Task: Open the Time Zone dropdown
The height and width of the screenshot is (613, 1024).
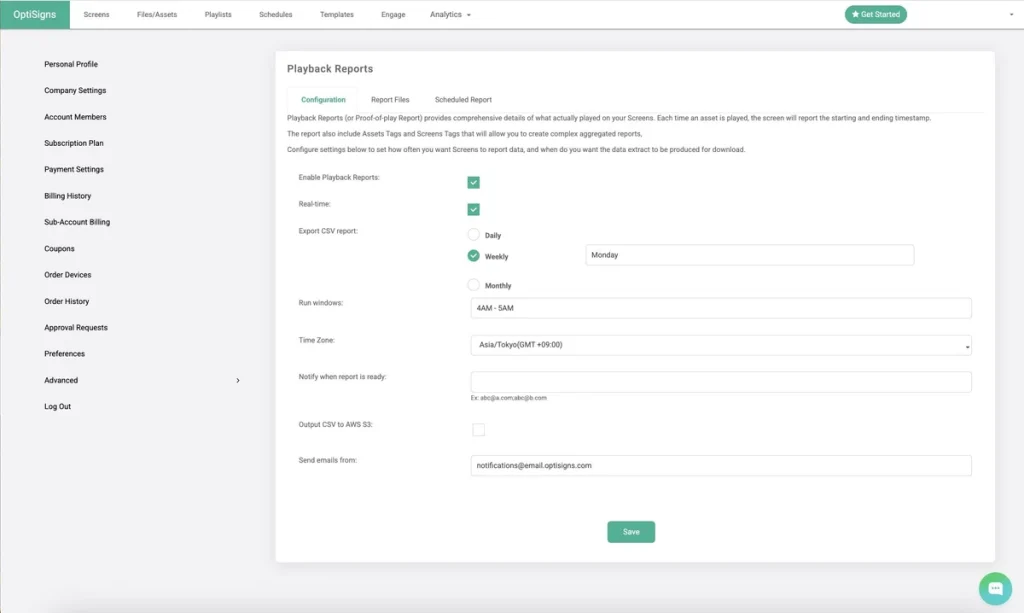Action: tap(720, 345)
